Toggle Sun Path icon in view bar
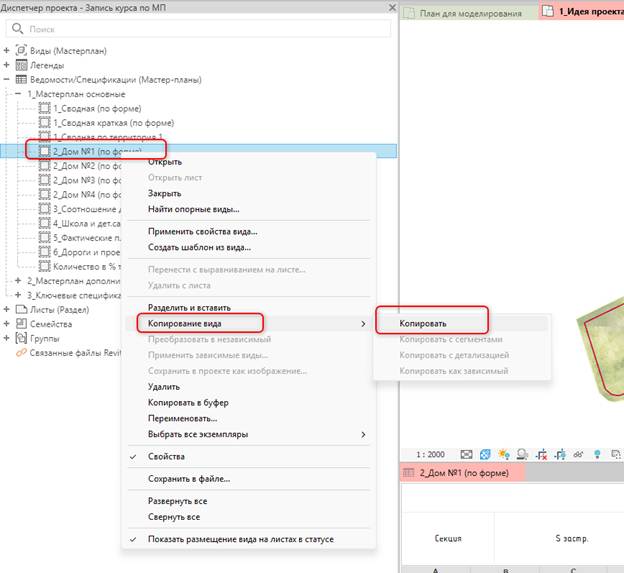This screenshot has width=624, height=573. [503, 454]
